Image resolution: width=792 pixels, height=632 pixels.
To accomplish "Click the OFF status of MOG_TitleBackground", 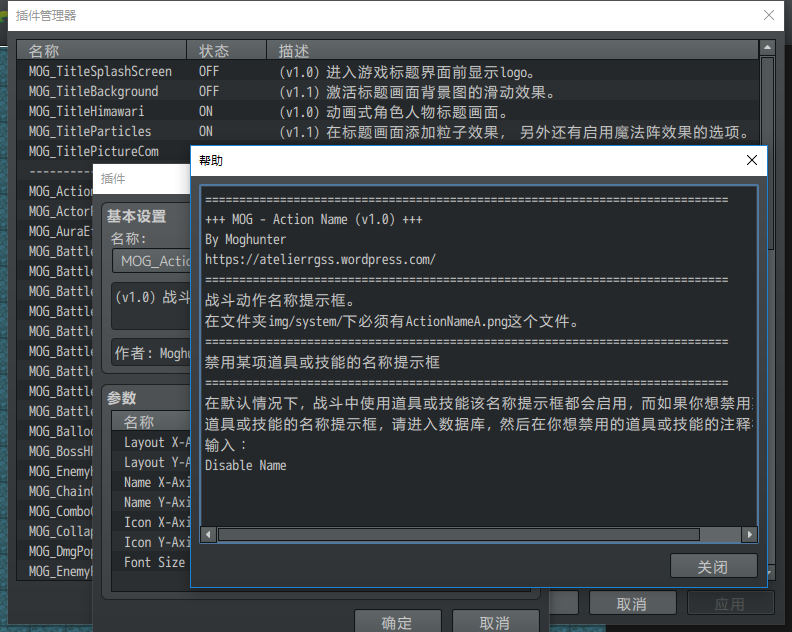I will click(x=209, y=91).
